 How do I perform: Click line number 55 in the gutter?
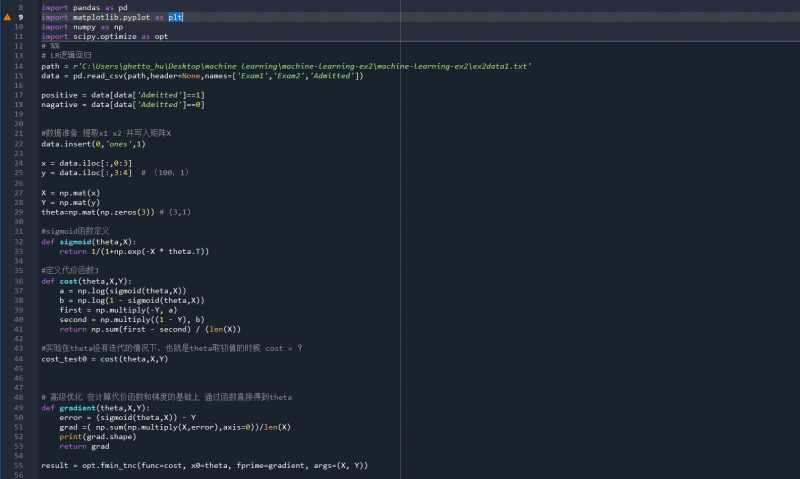click(20, 466)
